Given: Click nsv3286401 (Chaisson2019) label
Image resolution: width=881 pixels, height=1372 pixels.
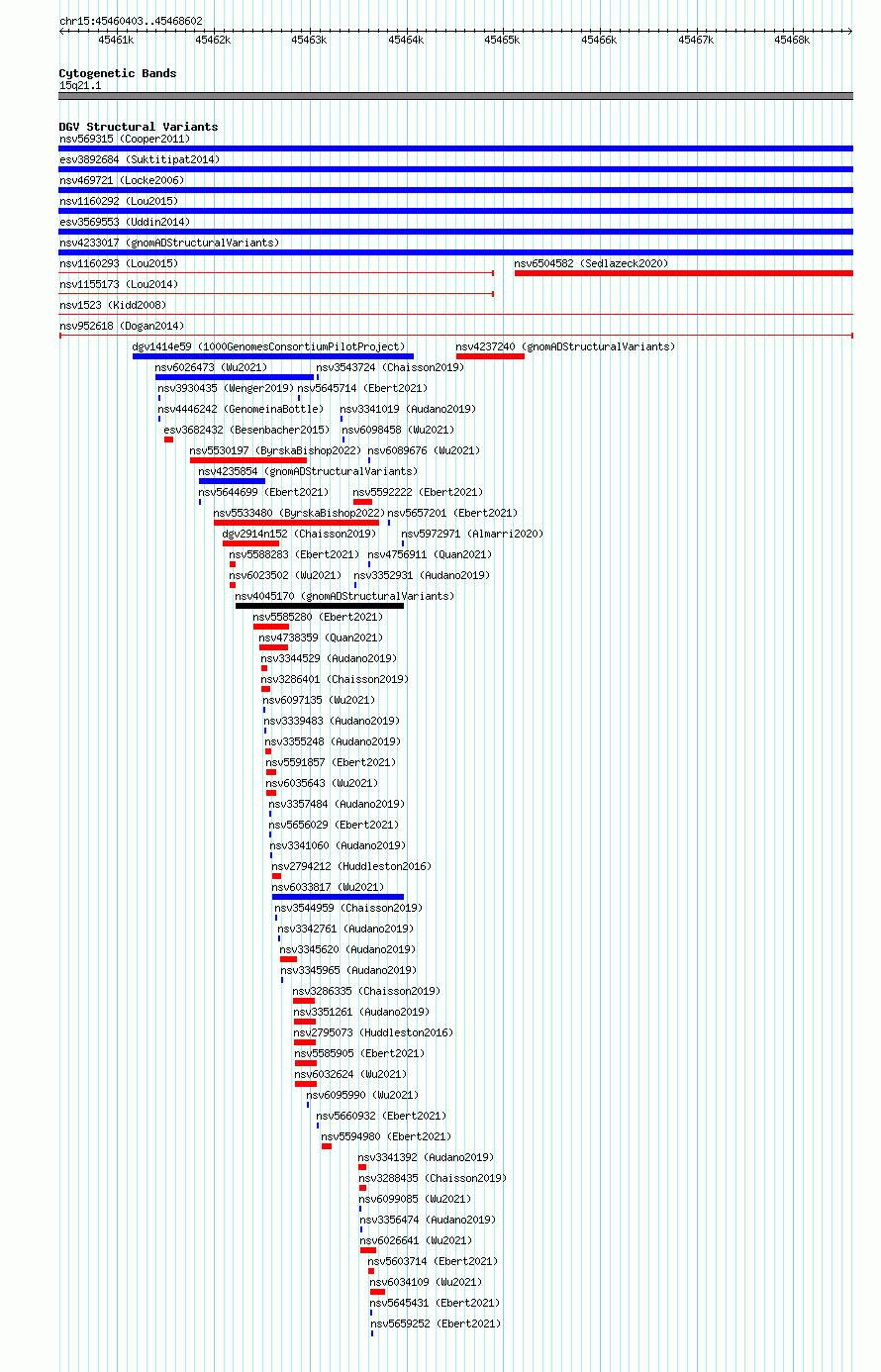Looking at the screenshot, I should click(335, 680).
